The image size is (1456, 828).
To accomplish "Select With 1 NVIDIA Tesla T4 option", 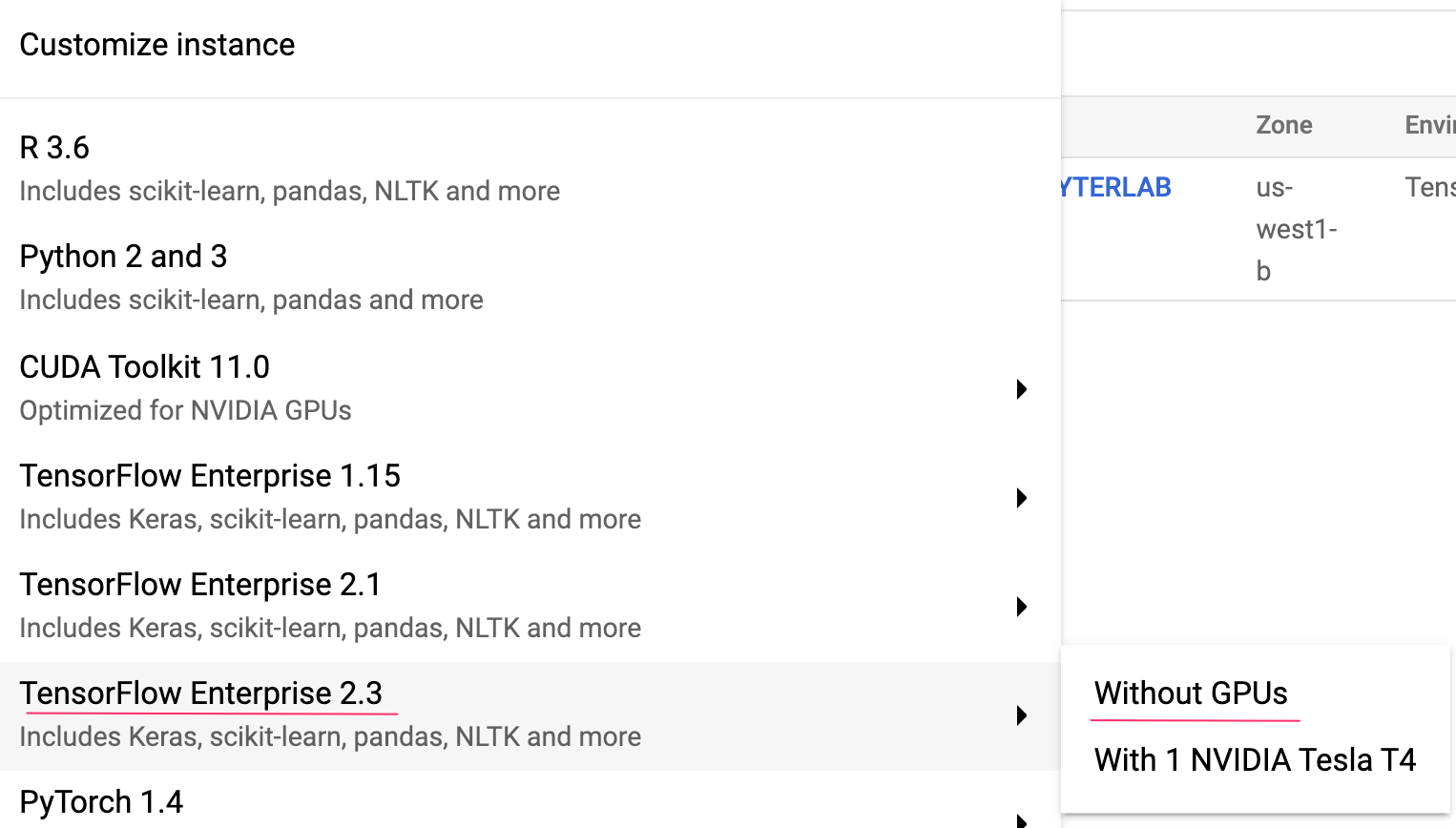I will [x=1255, y=759].
